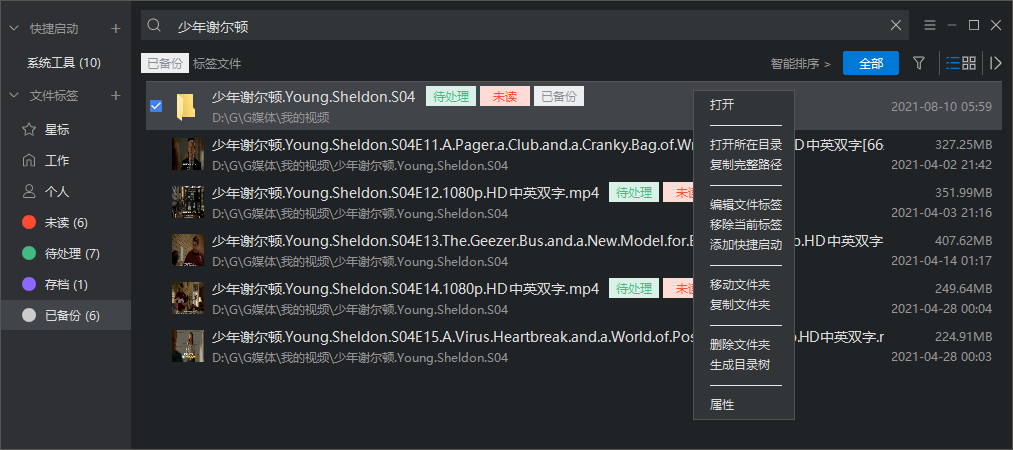The width and height of the screenshot is (1013, 450).
Task: Add a new quick launch item
Action: (115, 29)
